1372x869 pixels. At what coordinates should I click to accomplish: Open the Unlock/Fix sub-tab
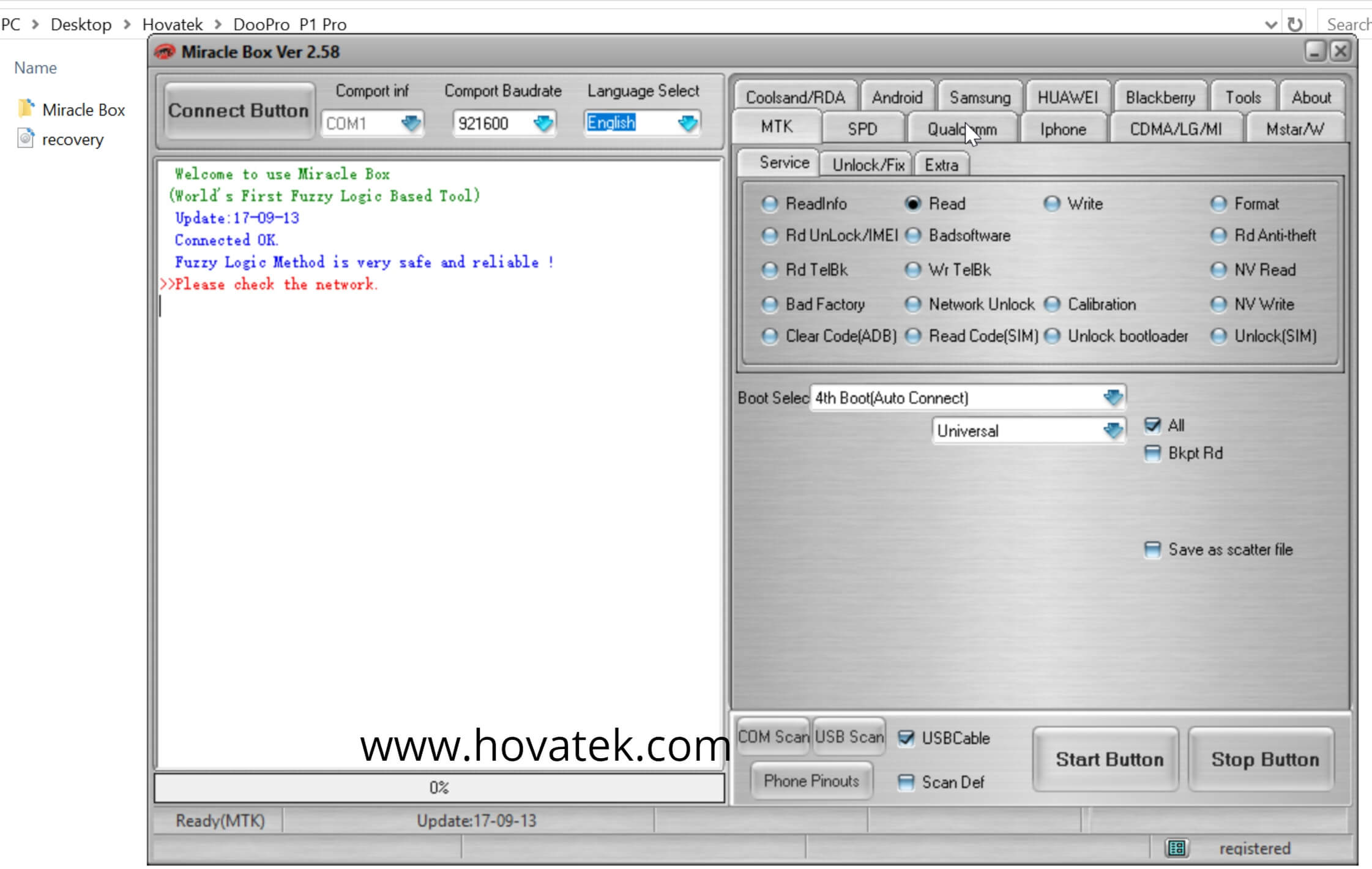tap(868, 165)
